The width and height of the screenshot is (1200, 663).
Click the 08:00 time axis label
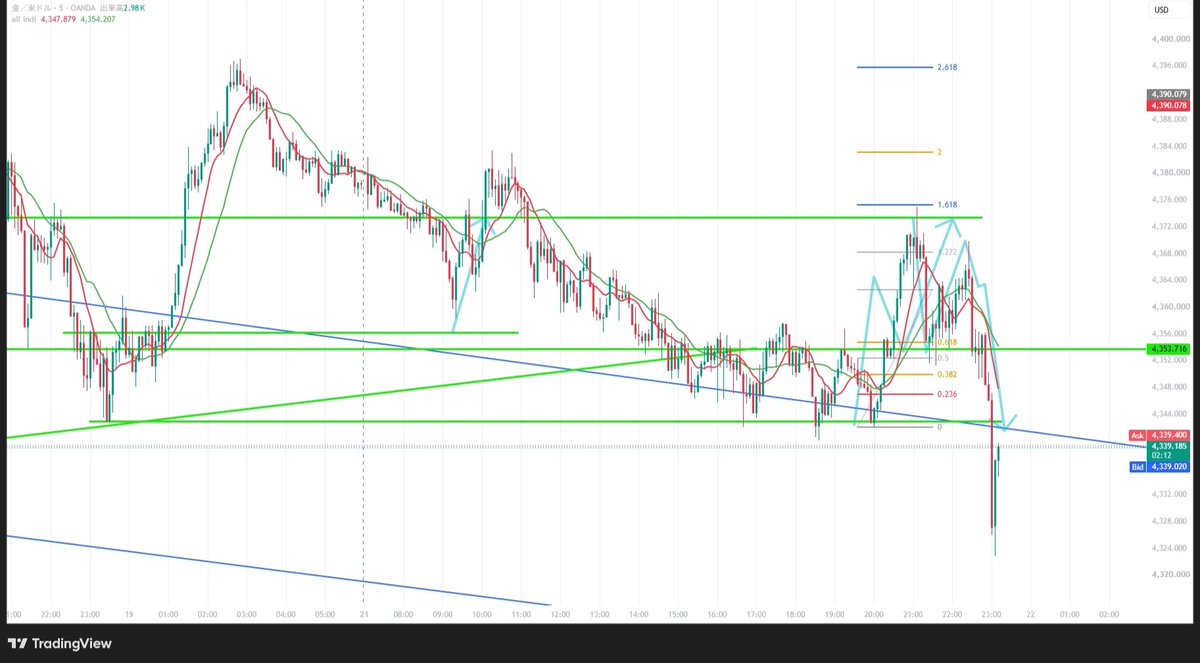coord(403,614)
